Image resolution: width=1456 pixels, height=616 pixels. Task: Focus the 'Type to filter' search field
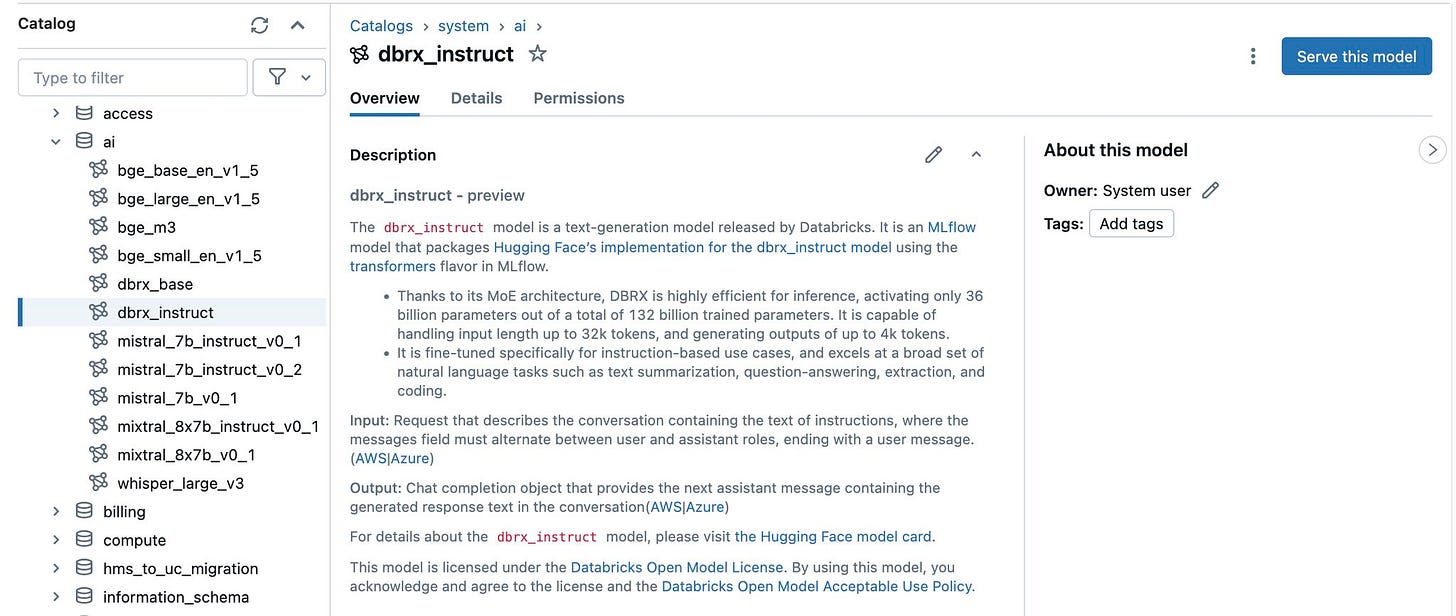point(133,77)
